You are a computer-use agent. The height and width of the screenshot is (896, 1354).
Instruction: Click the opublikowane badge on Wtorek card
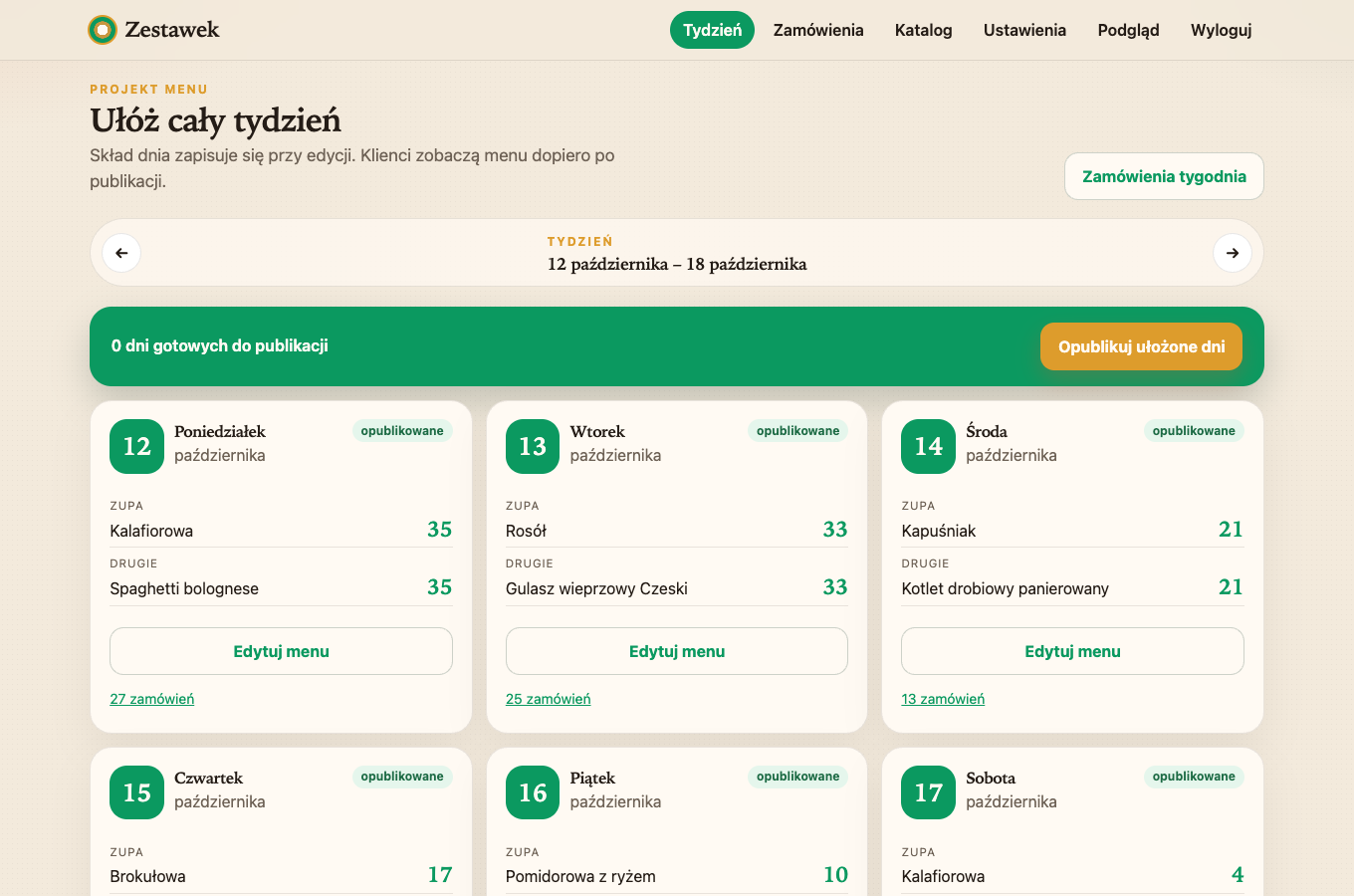(x=798, y=431)
